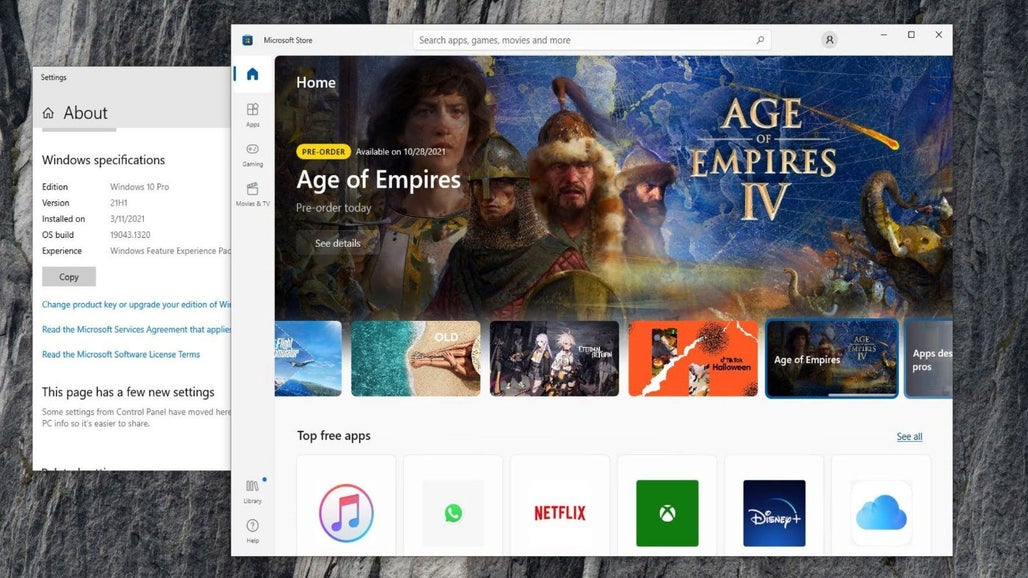Screen dimensions: 1028x578
Task: Open Help in Microsoft Store sidebar
Action: click(252, 530)
